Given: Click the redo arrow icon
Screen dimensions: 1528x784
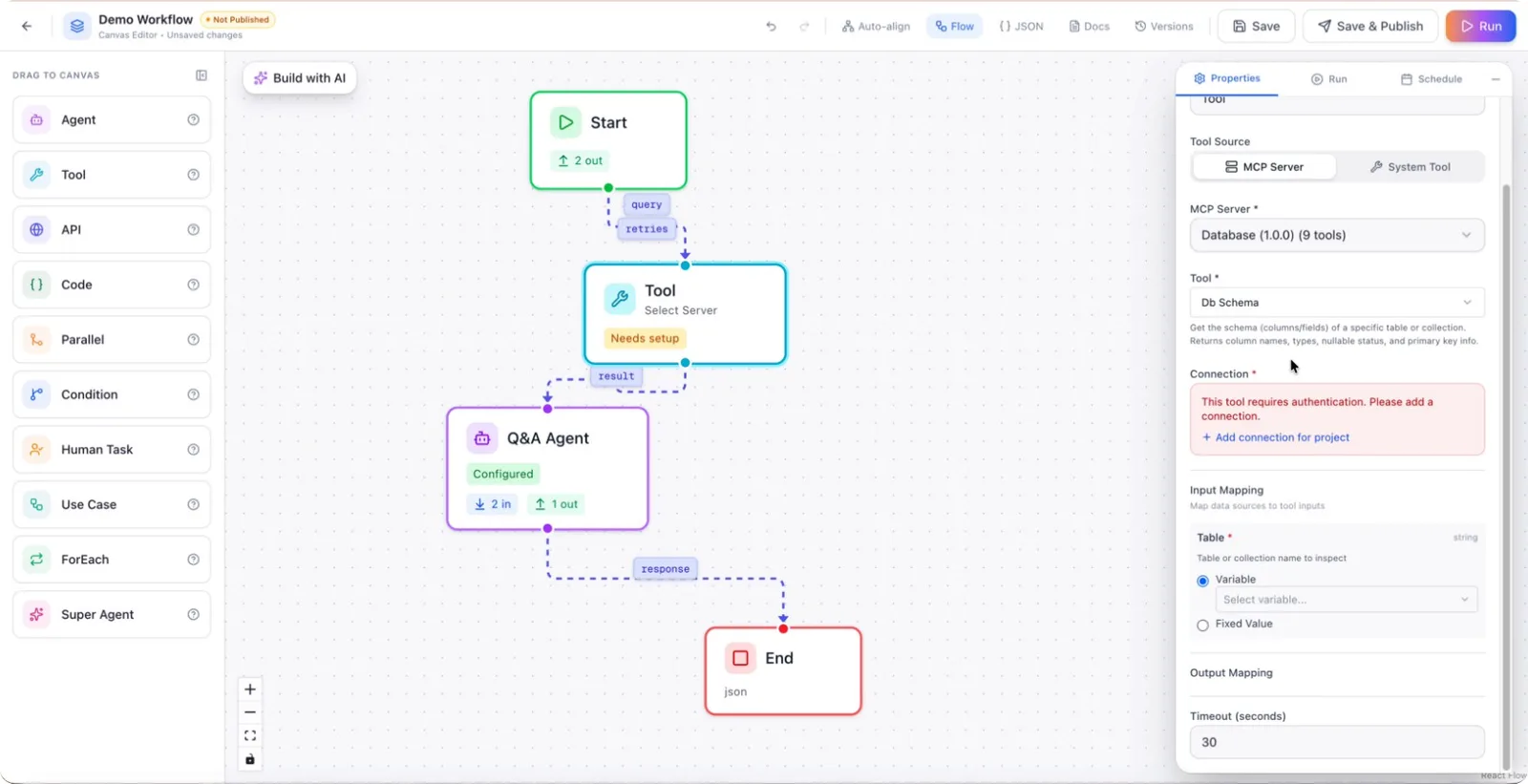Looking at the screenshot, I should coord(804,27).
